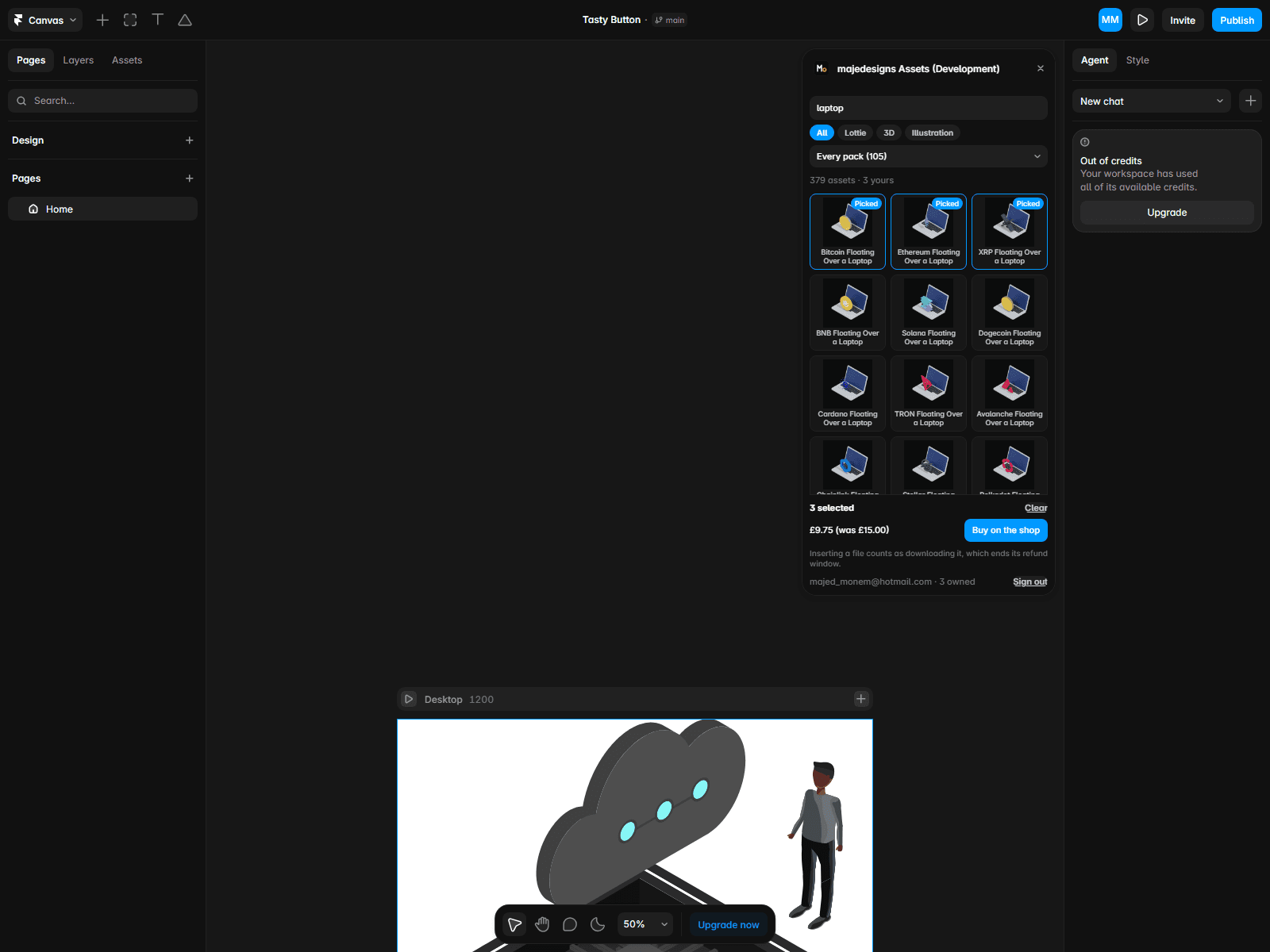The image size is (1270, 952).
Task: Click Buy on the shop button
Action: (1006, 530)
